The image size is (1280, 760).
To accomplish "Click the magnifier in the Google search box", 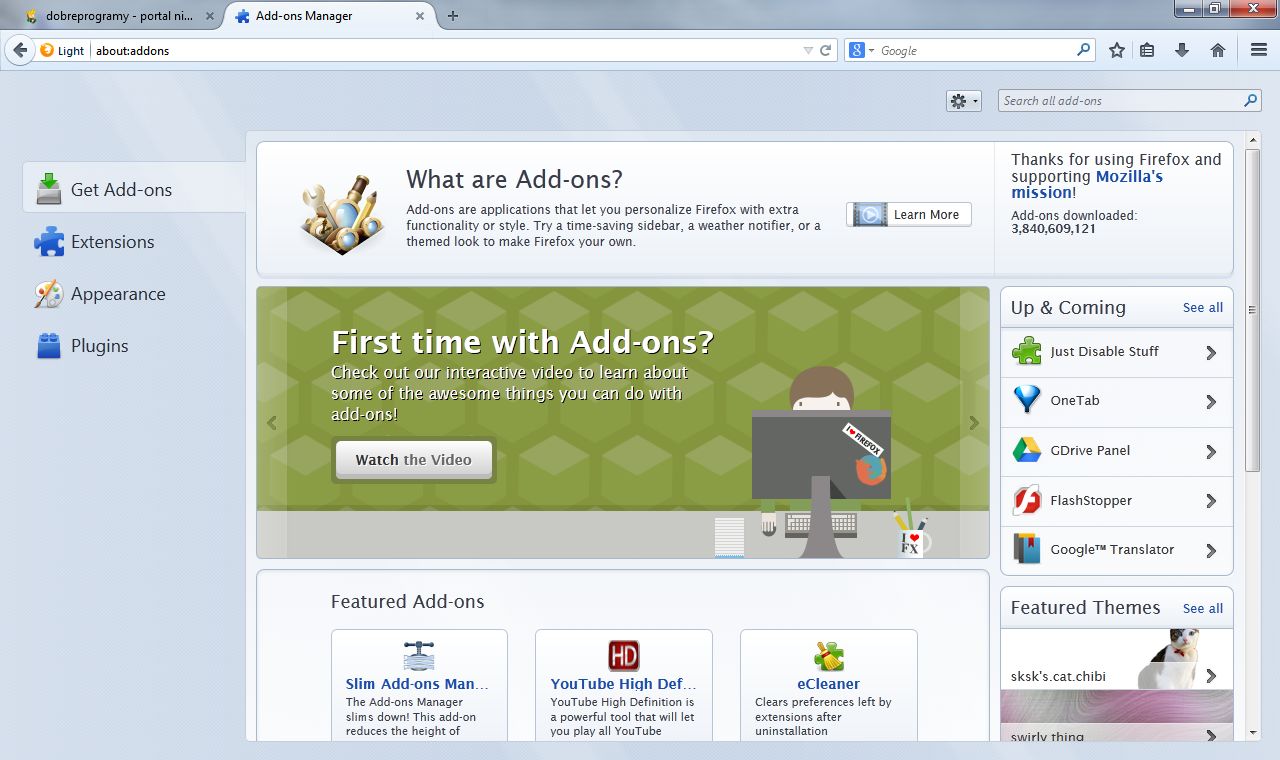I will 1084,50.
